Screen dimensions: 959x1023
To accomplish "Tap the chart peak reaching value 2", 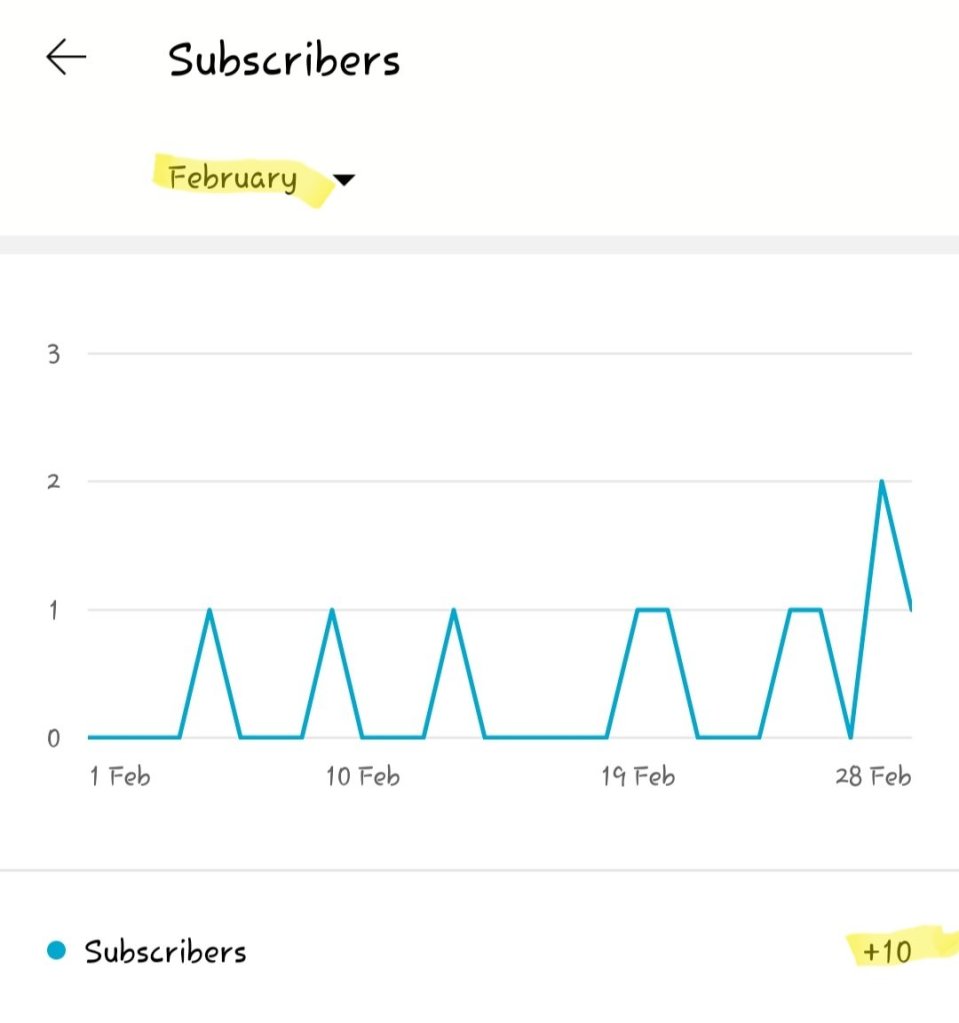I will click(881, 482).
